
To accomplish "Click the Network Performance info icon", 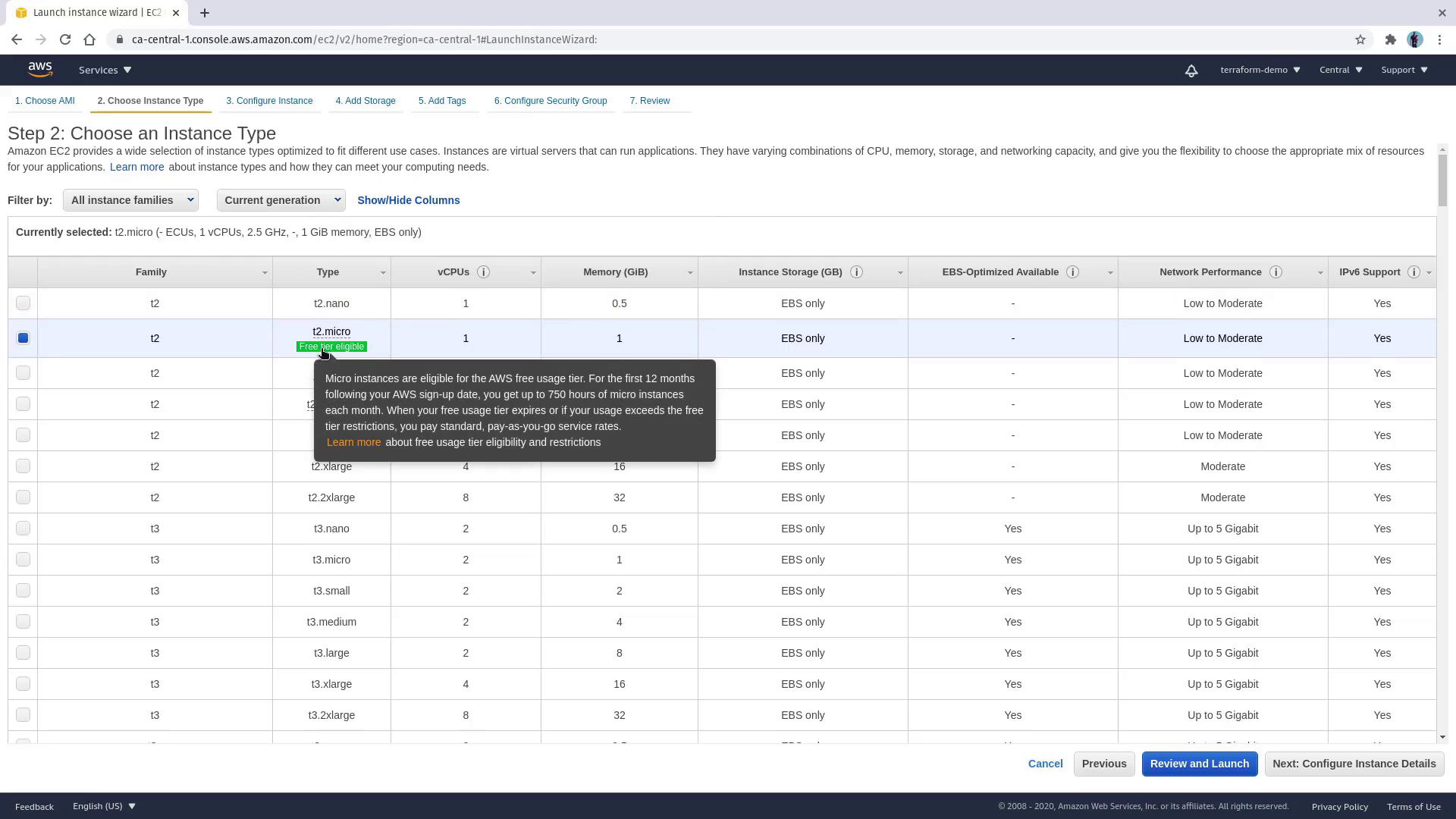I will point(1276,272).
